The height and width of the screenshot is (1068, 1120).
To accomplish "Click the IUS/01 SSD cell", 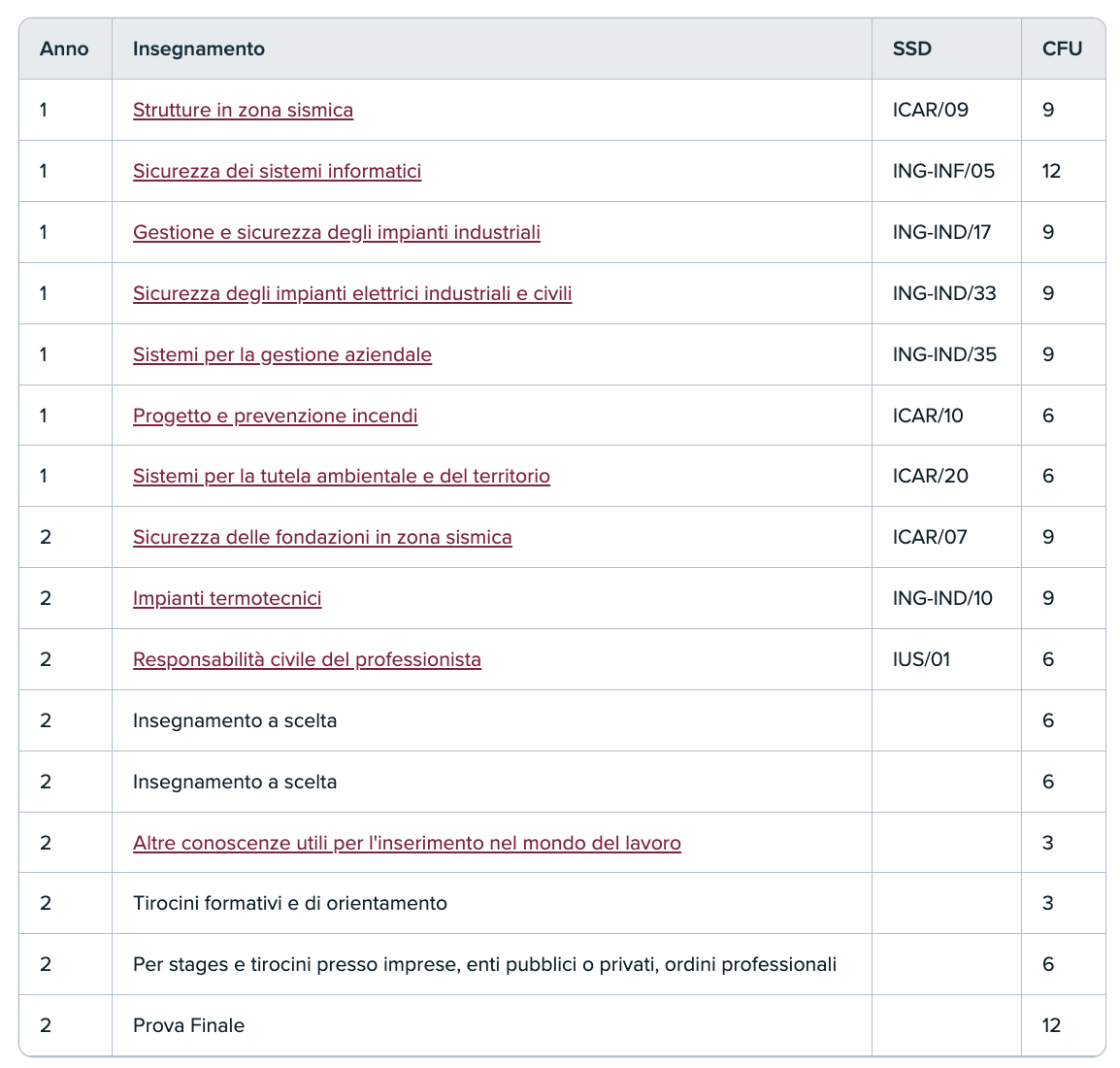I will pos(921,659).
